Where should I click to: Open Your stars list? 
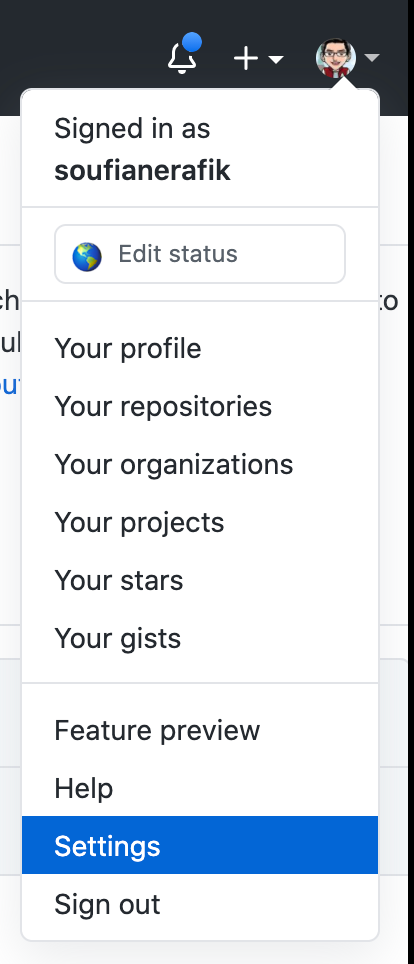[200, 580]
